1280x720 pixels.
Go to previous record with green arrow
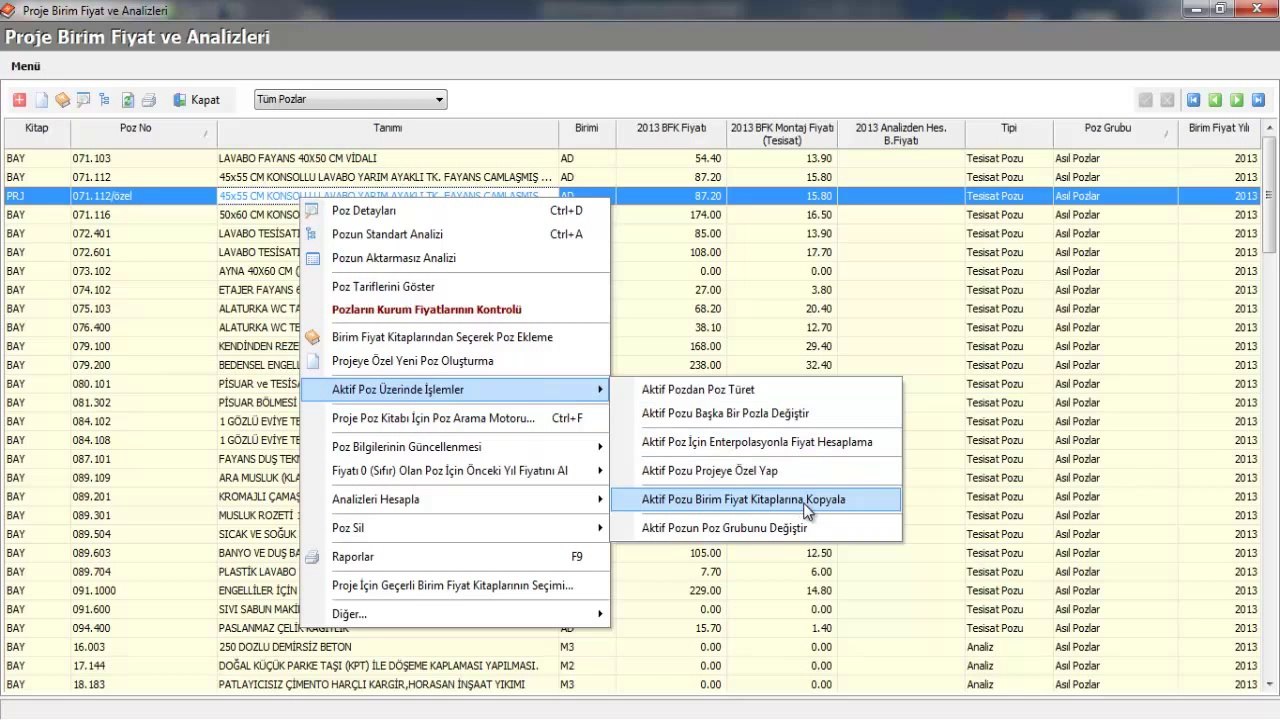coord(1215,100)
